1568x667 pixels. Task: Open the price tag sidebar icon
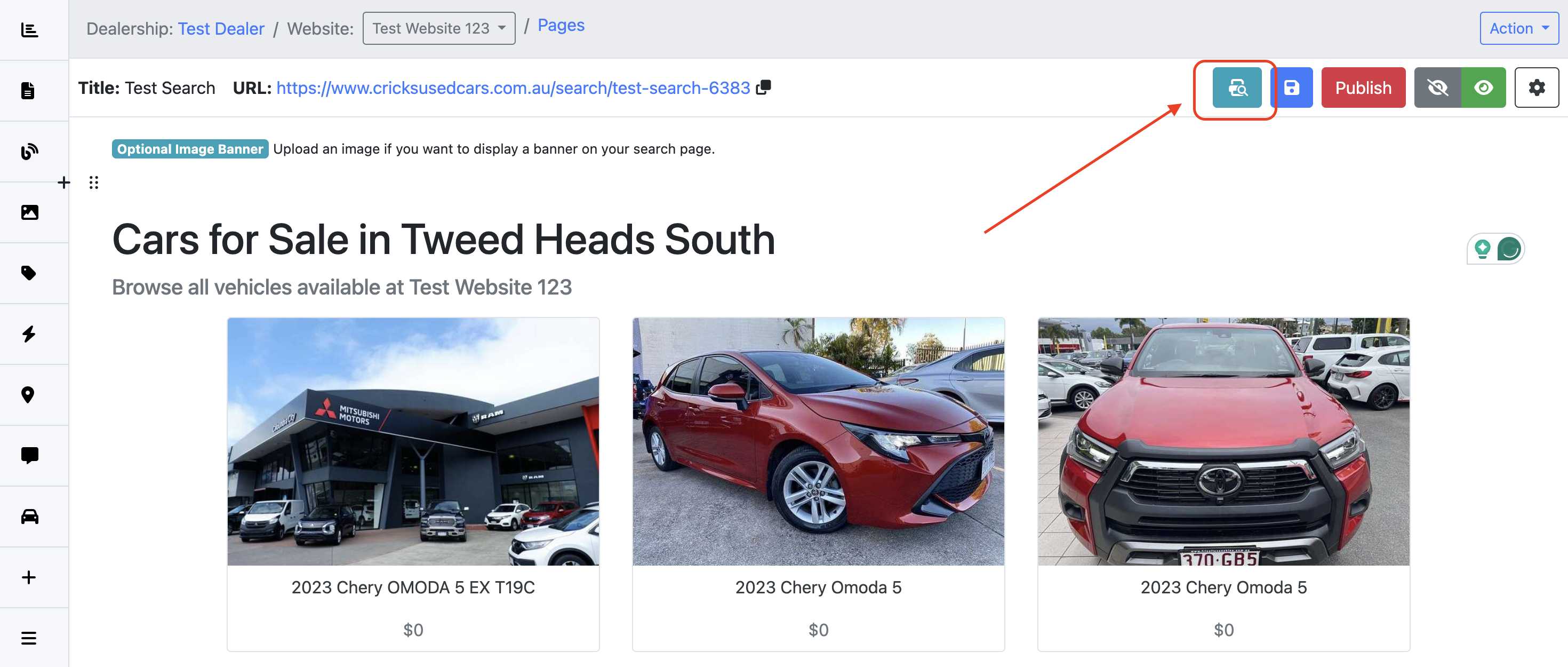pos(29,273)
